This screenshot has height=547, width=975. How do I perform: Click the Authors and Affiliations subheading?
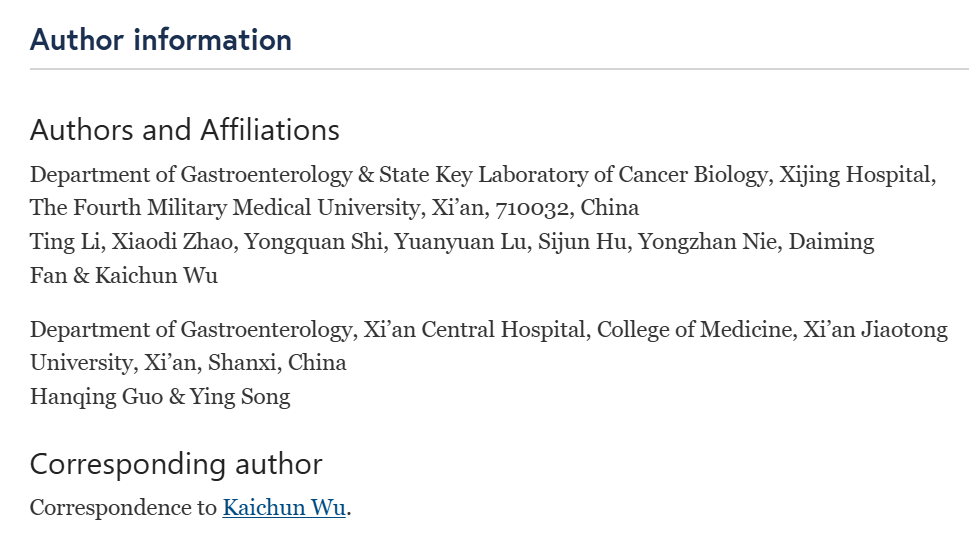pyautogui.click(x=185, y=130)
